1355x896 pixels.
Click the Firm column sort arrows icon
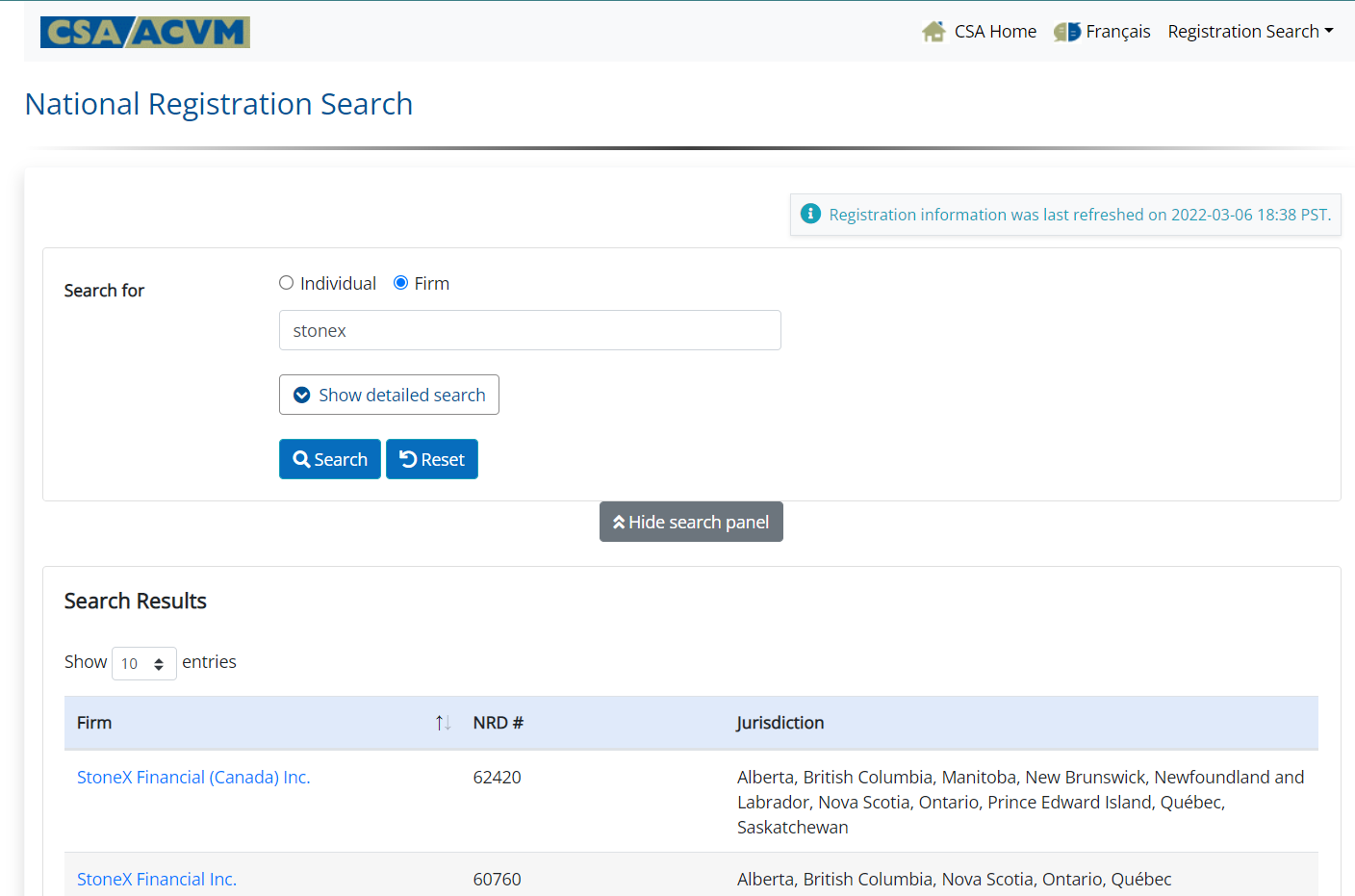pos(443,723)
